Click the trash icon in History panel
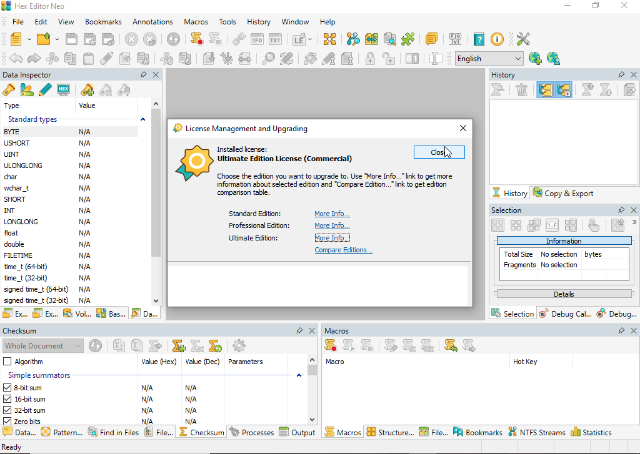The image size is (640, 454). tap(521, 89)
